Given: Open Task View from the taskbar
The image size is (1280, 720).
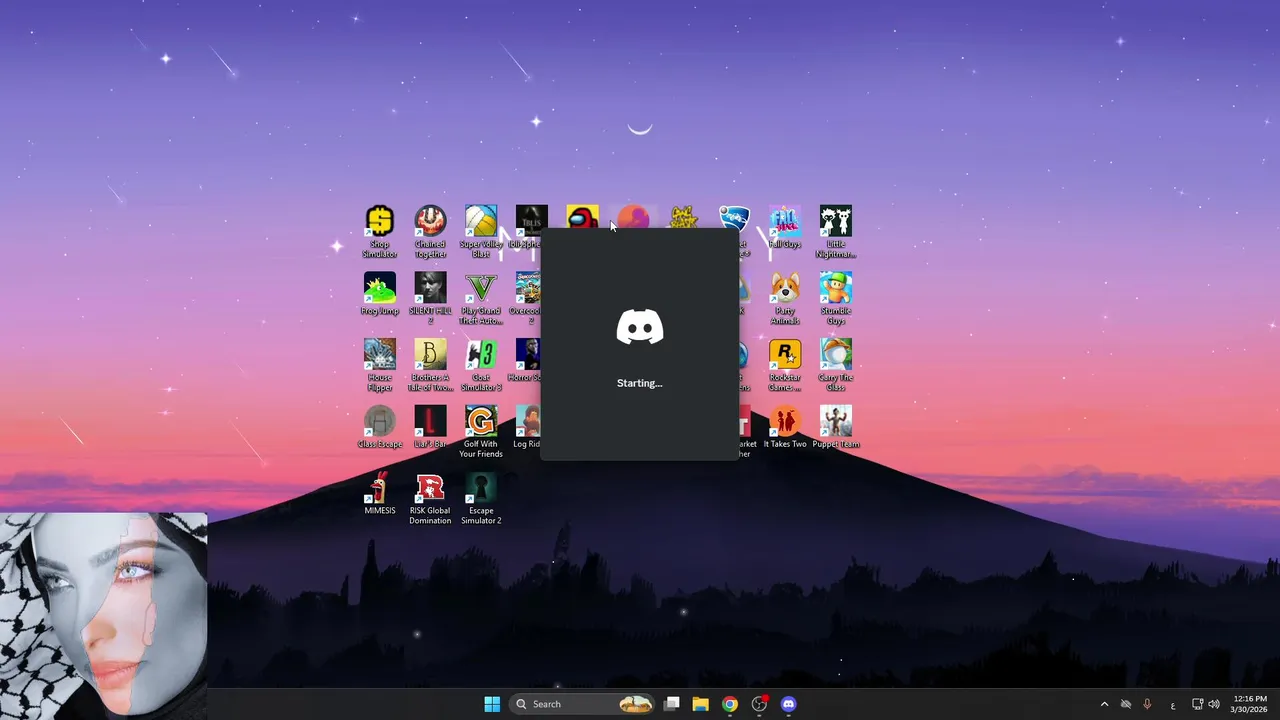Looking at the screenshot, I should click(x=672, y=704).
